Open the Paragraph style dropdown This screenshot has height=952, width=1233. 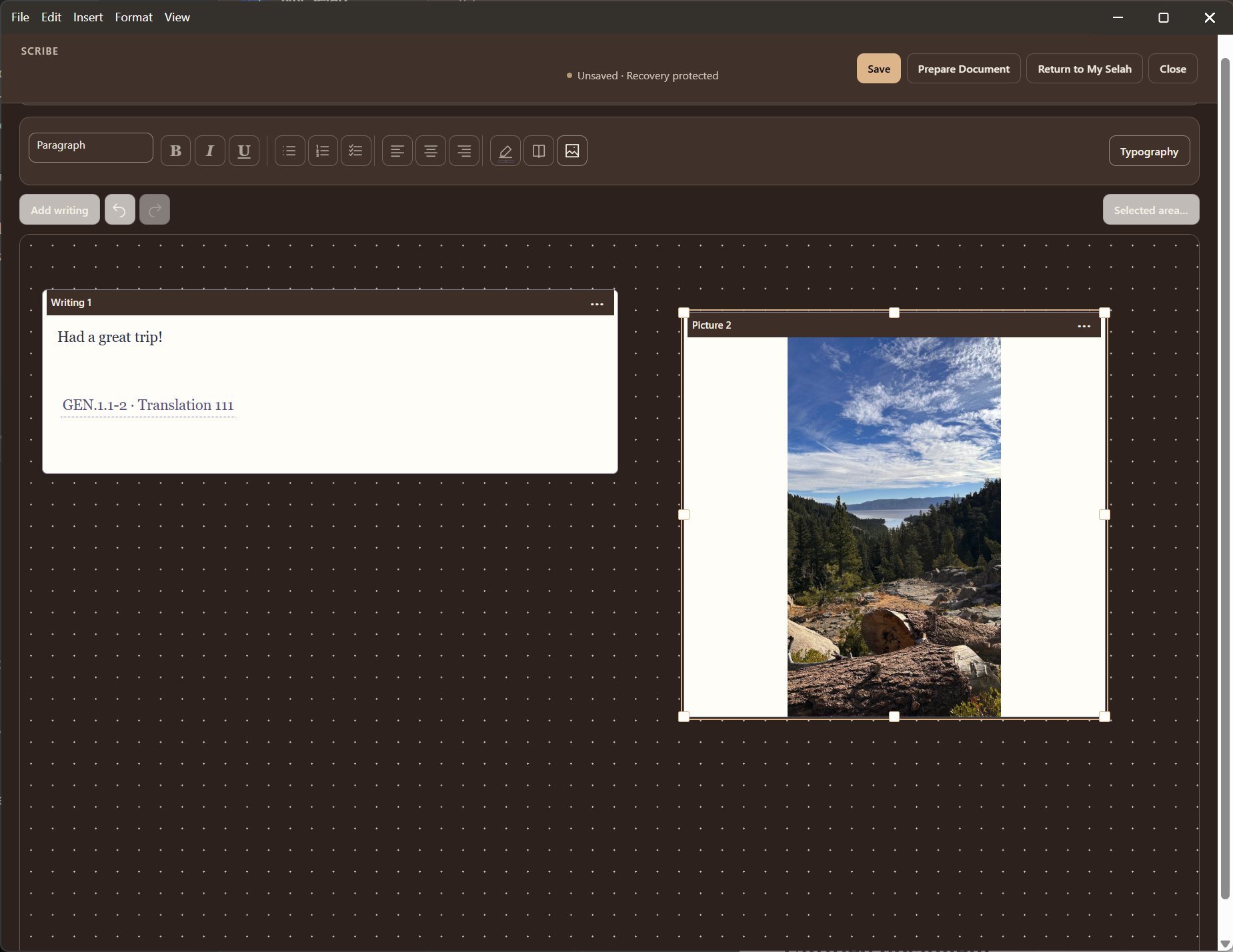(x=91, y=147)
